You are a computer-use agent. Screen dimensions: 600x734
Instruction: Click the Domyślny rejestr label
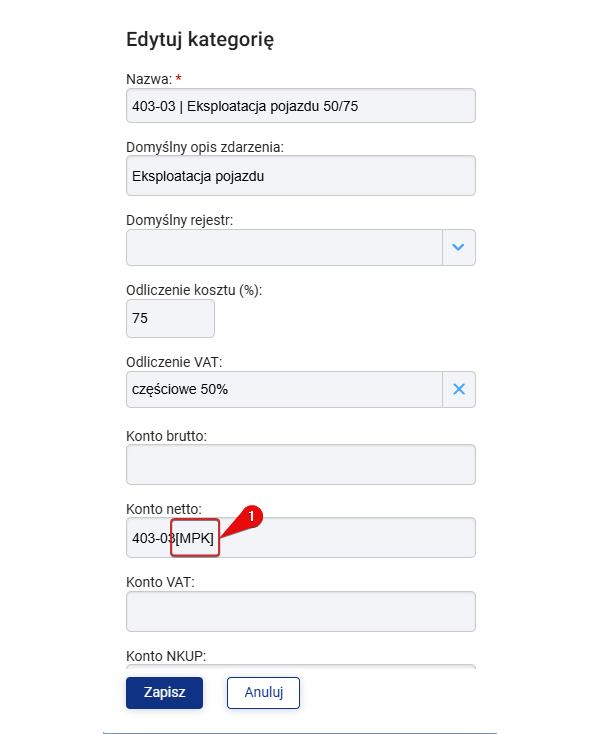tap(179, 220)
